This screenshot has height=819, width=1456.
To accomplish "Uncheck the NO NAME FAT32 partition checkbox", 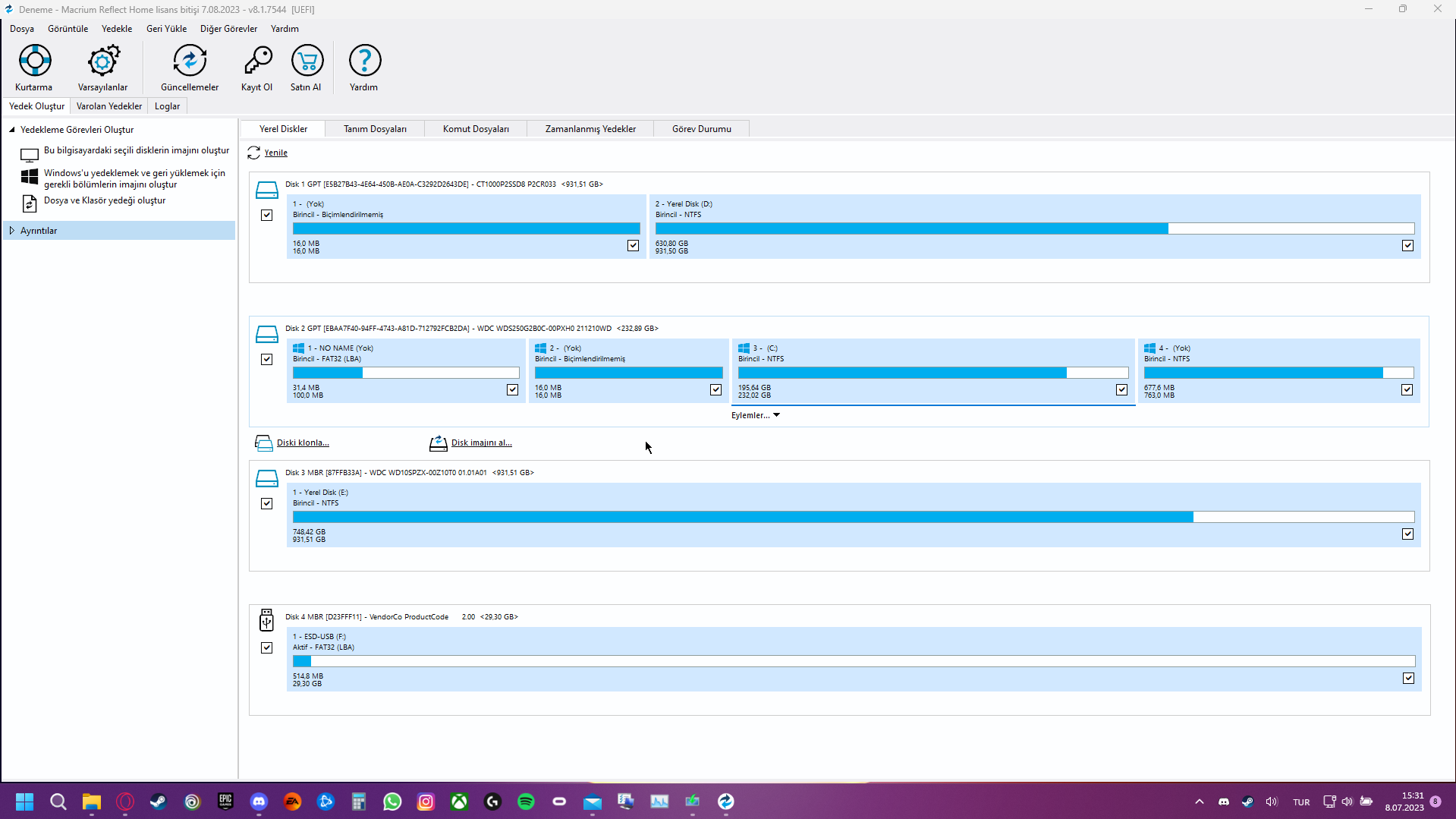I will (x=512, y=390).
